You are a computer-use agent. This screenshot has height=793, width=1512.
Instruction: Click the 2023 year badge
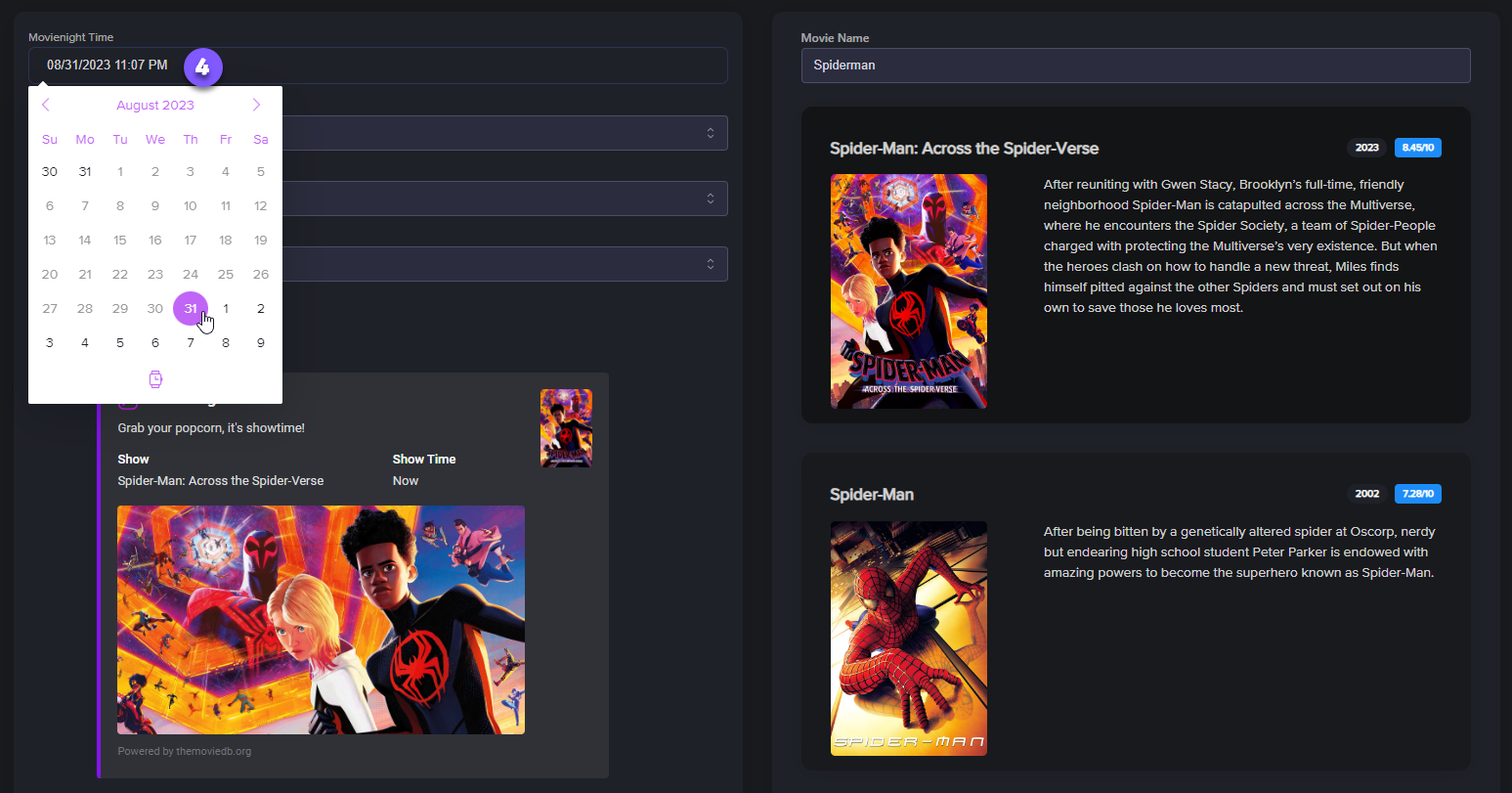tap(1366, 148)
